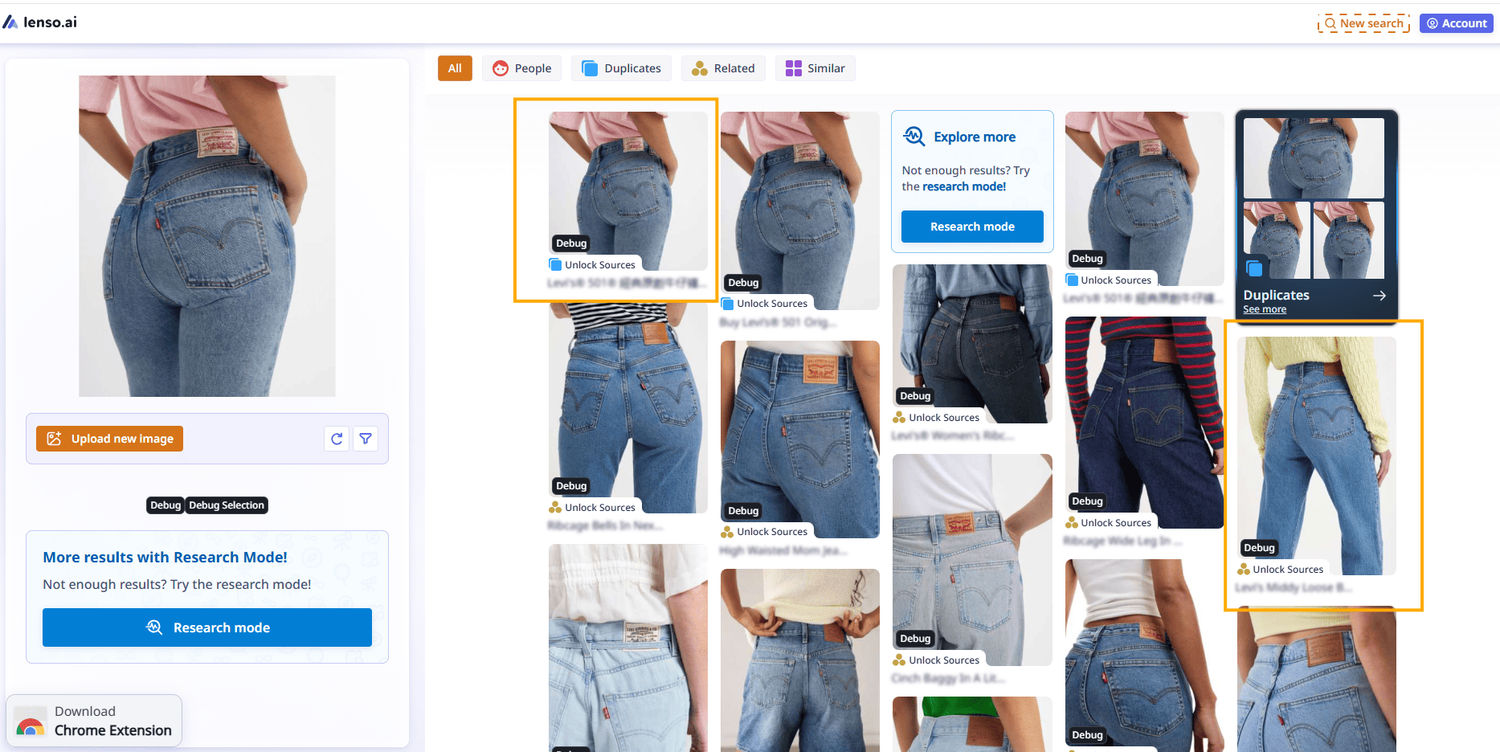Click the lenso.ai logo
Viewport: 1500px width, 752px height.
(x=40, y=22)
